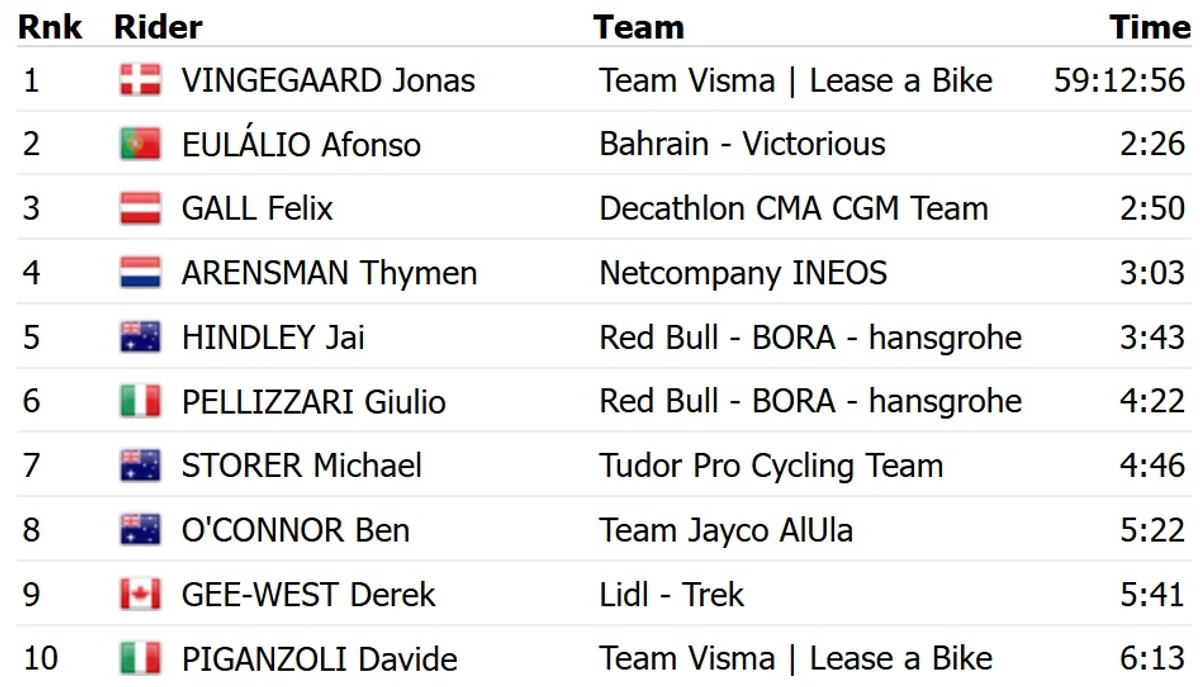Click the Italian flag beside Piganzoli
The image size is (1200, 687).
[x=140, y=658]
